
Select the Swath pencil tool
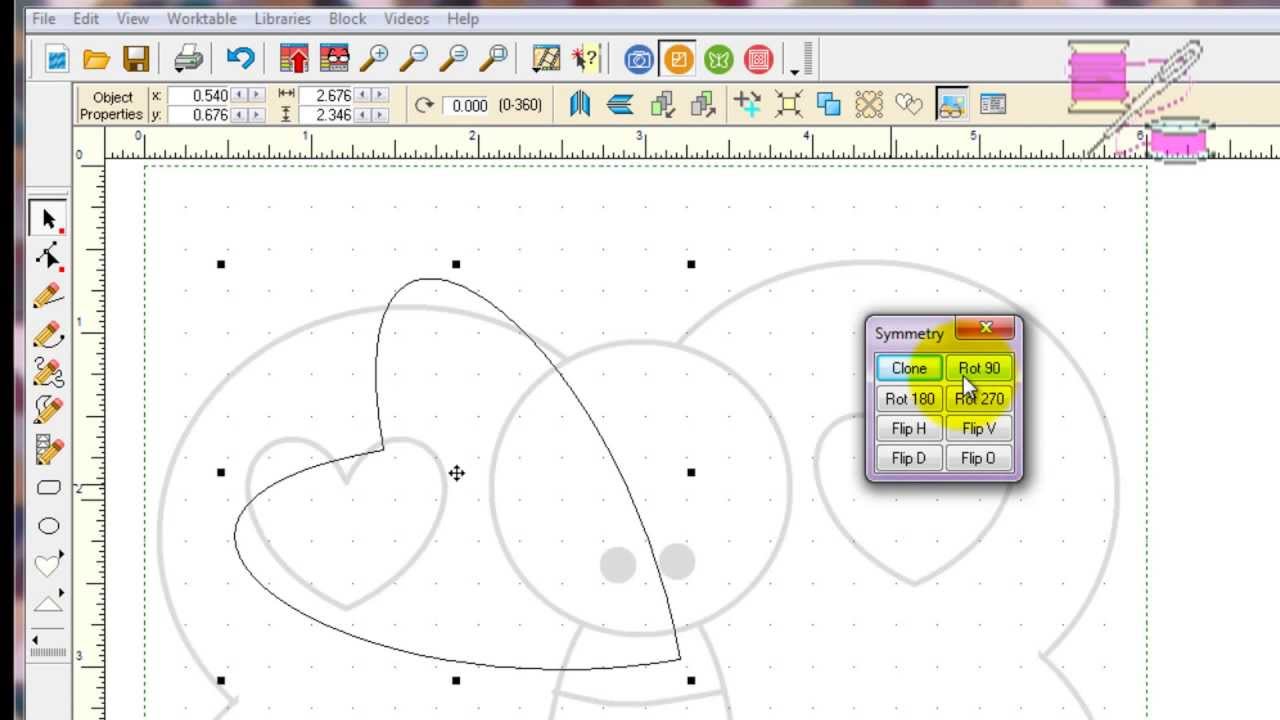tap(48, 449)
